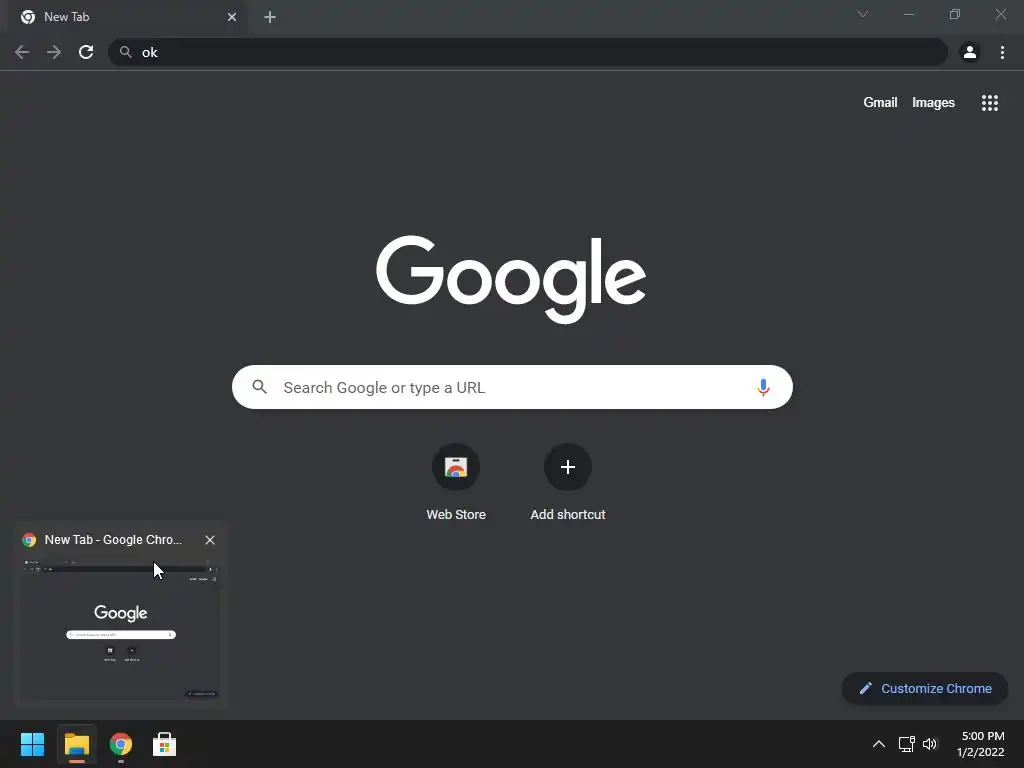The height and width of the screenshot is (768, 1024).
Task: Open the Windows Start menu
Action: (33, 744)
